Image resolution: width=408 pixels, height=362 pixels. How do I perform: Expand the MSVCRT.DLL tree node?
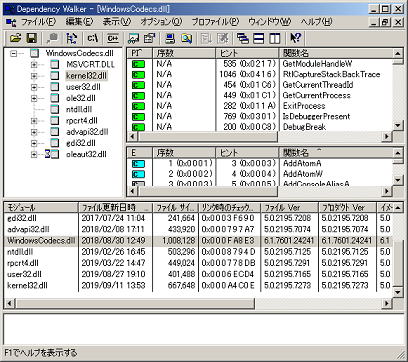34,64
